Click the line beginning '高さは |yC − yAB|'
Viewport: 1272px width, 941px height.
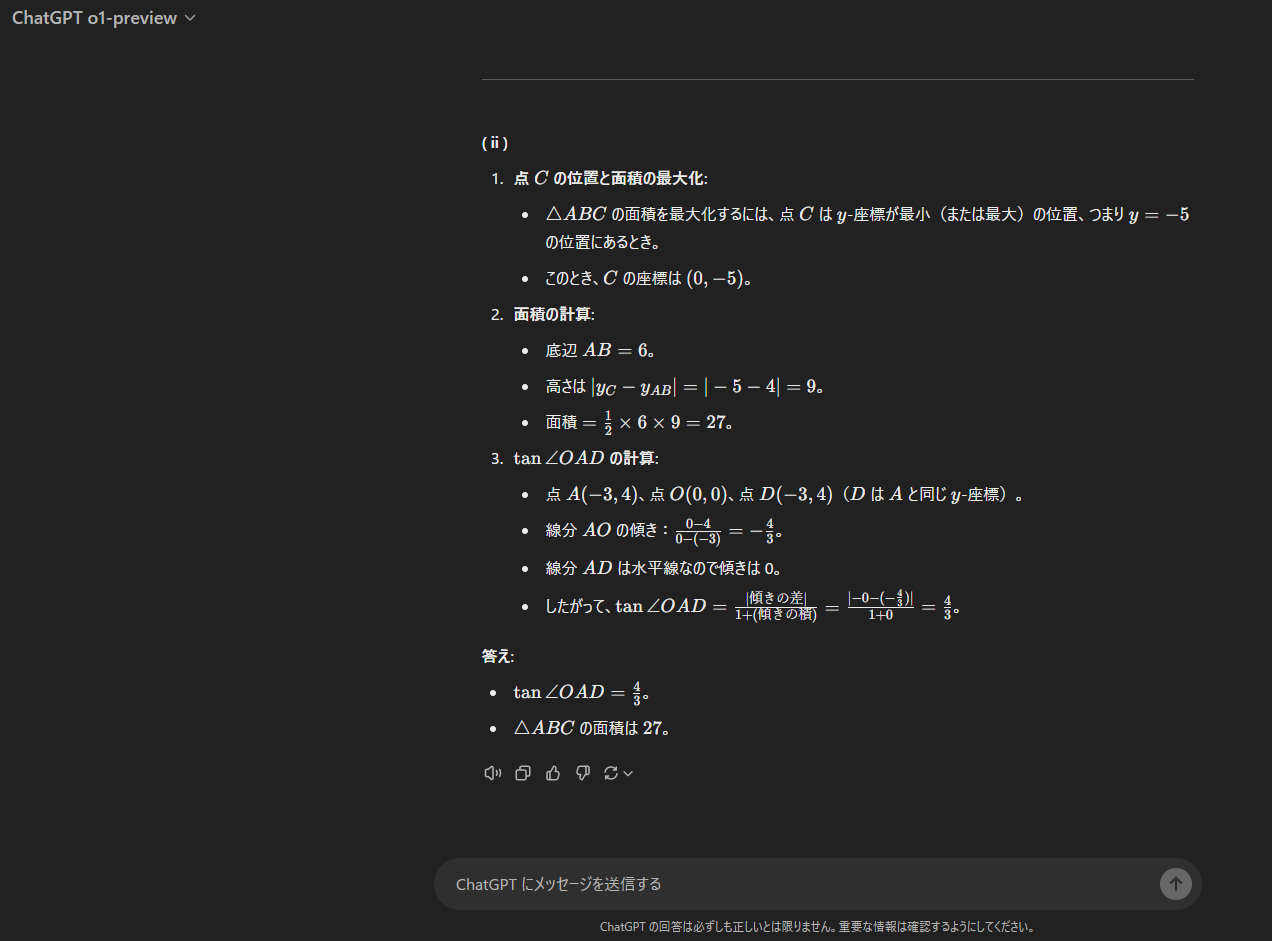pyautogui.click(x=685, y=387)
